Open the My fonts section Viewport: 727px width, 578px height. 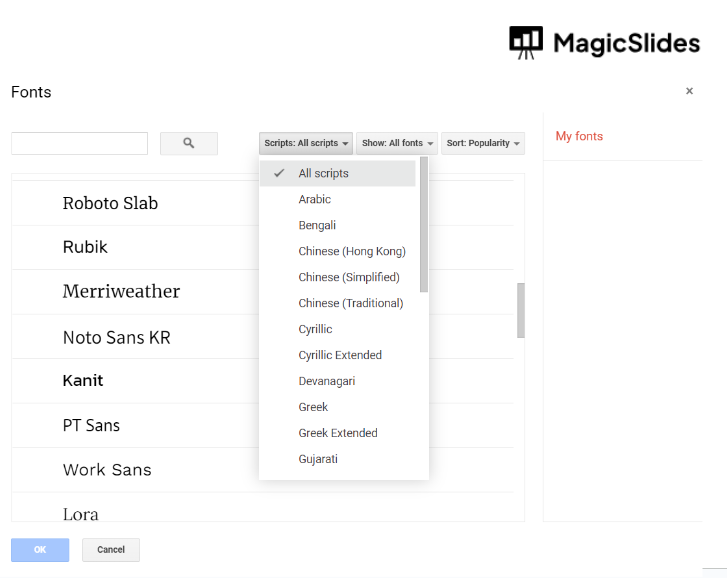[579, 137]
